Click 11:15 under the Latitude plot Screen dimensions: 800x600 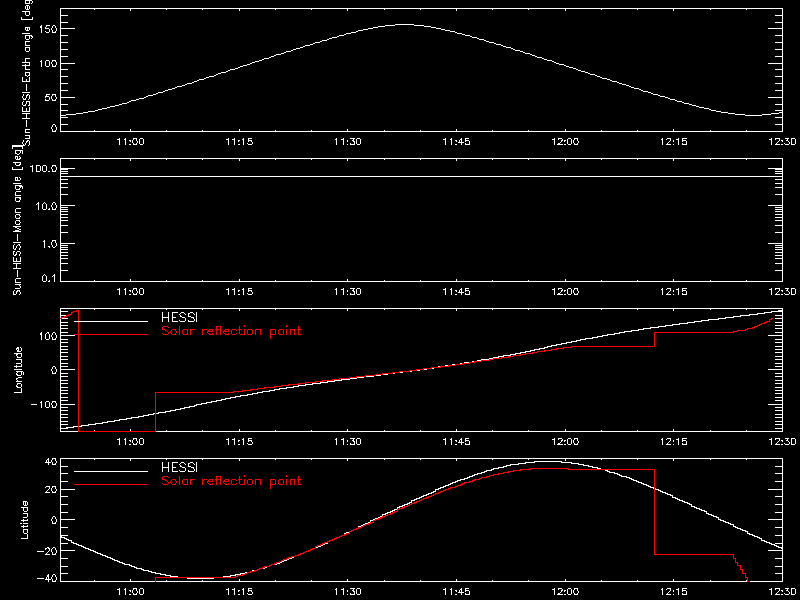click(x=239, y=592)
